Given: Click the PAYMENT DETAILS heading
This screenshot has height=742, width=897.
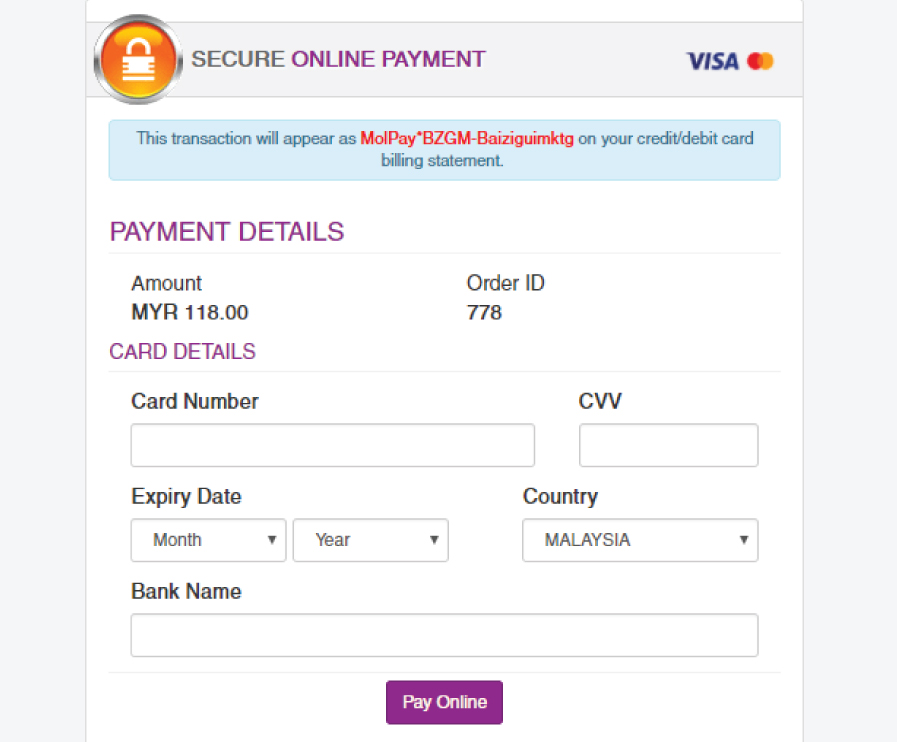Looking at the screenshot, I should pyautogui.click(x=227, y=232).
